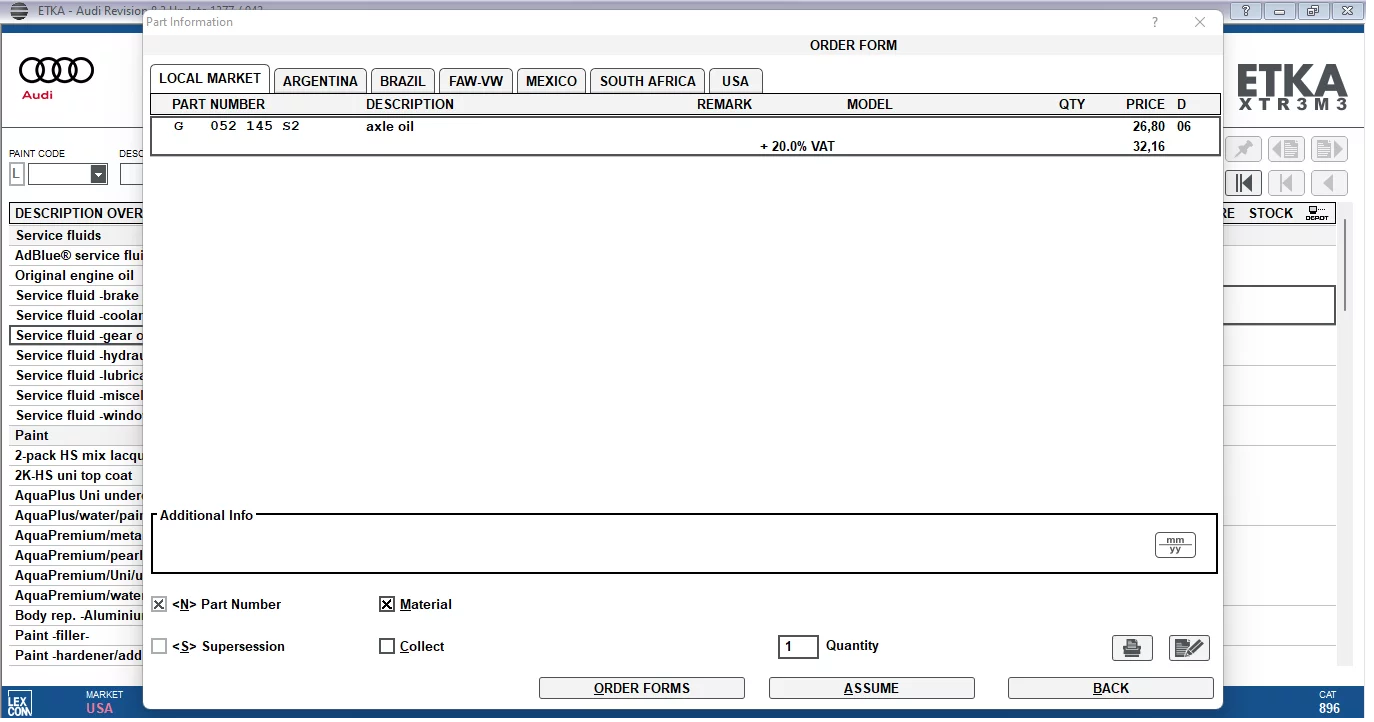1374x722 pixels.
Task: Click the Depot icon beside Stock
Action: (x=1317, y=213)
